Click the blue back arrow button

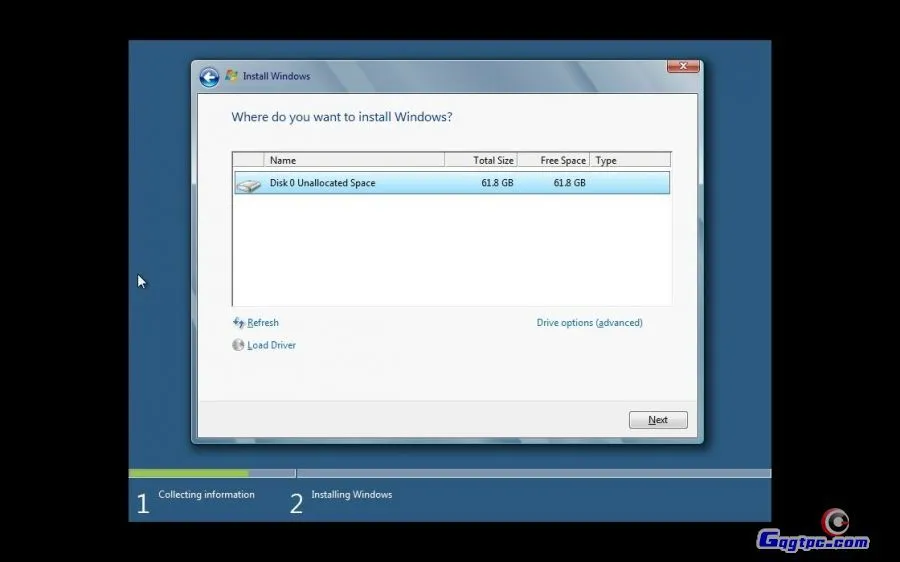(x=209, y=77)
